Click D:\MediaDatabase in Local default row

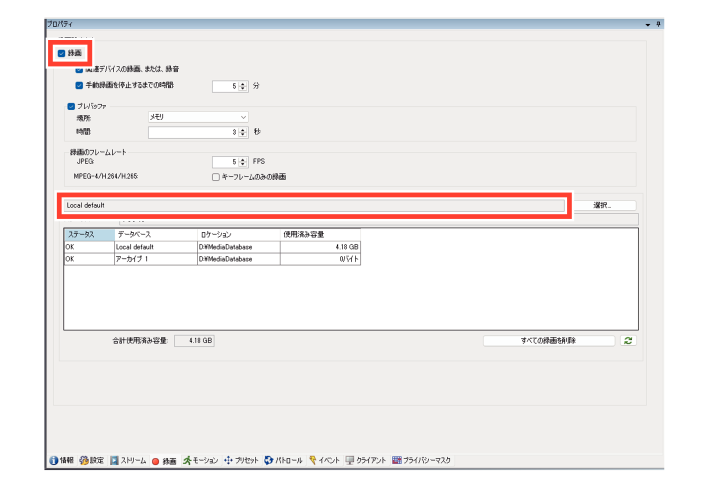tap(239, 247)
